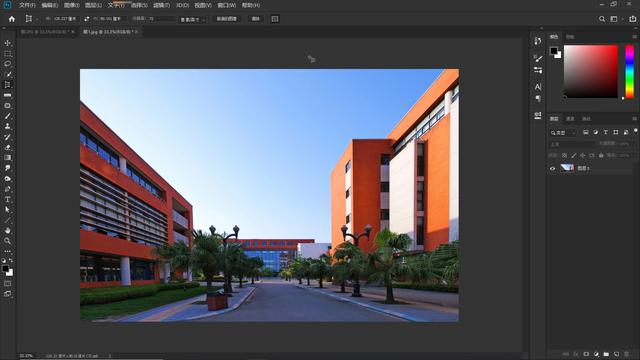Click the Home icon in options bar
Screen dimensions: 640x360
(11, 19)
